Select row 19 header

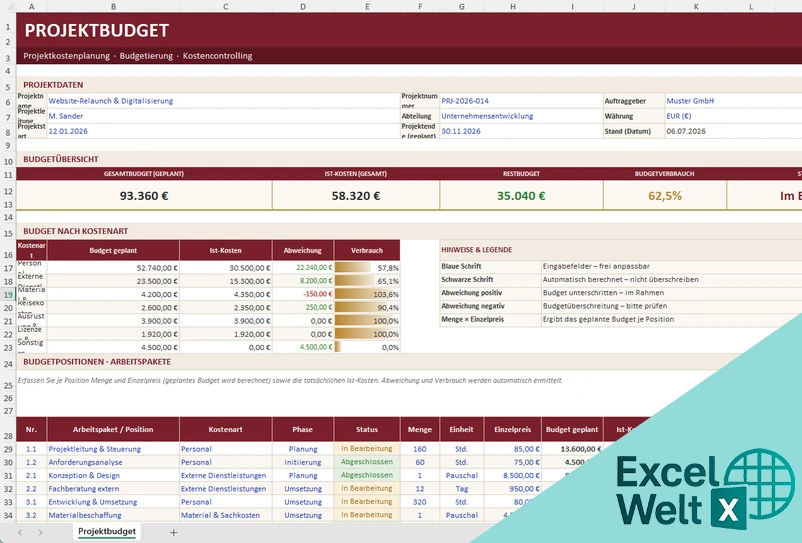click(8, 295)
